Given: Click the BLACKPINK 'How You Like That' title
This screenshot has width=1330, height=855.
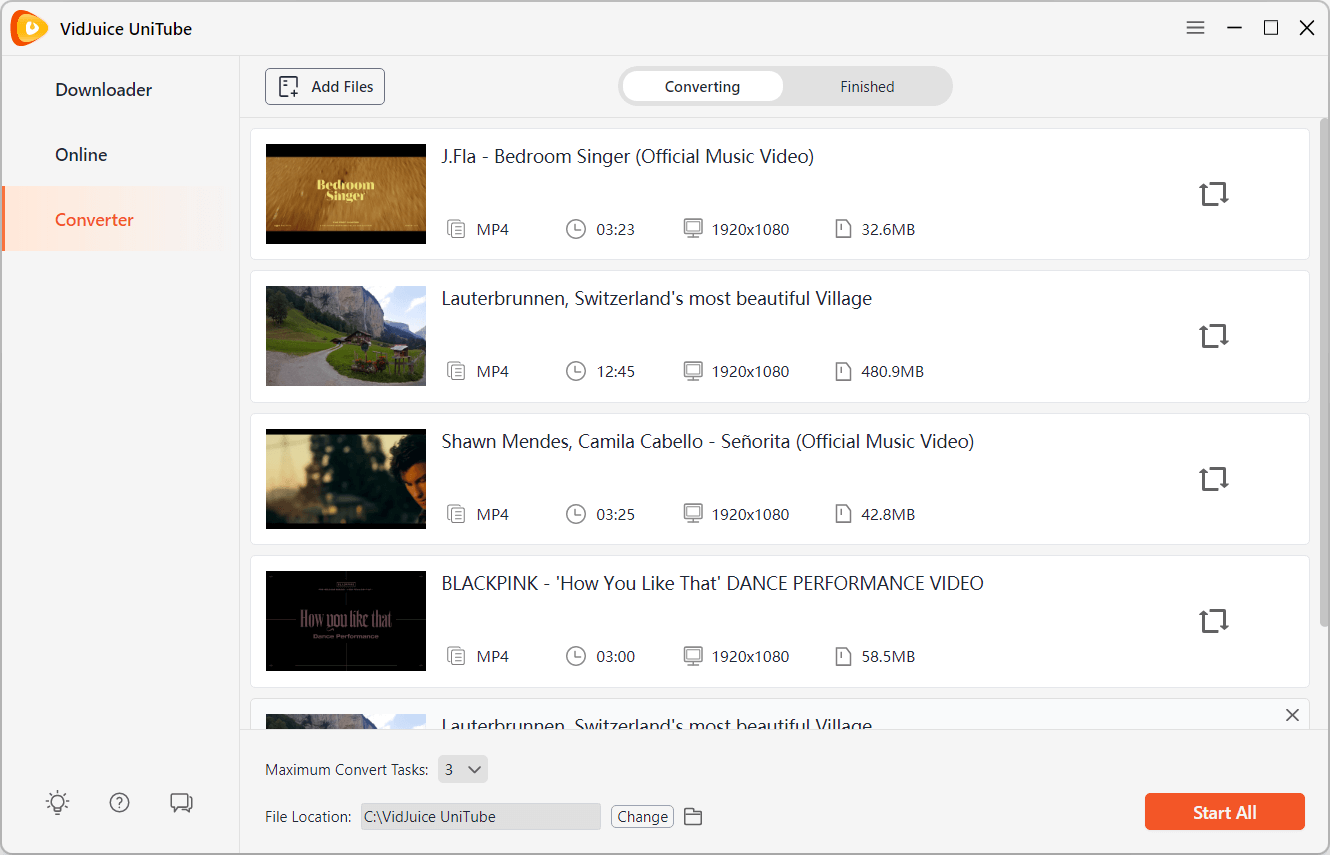Looking at the screenshot, I should pos(712,584).
